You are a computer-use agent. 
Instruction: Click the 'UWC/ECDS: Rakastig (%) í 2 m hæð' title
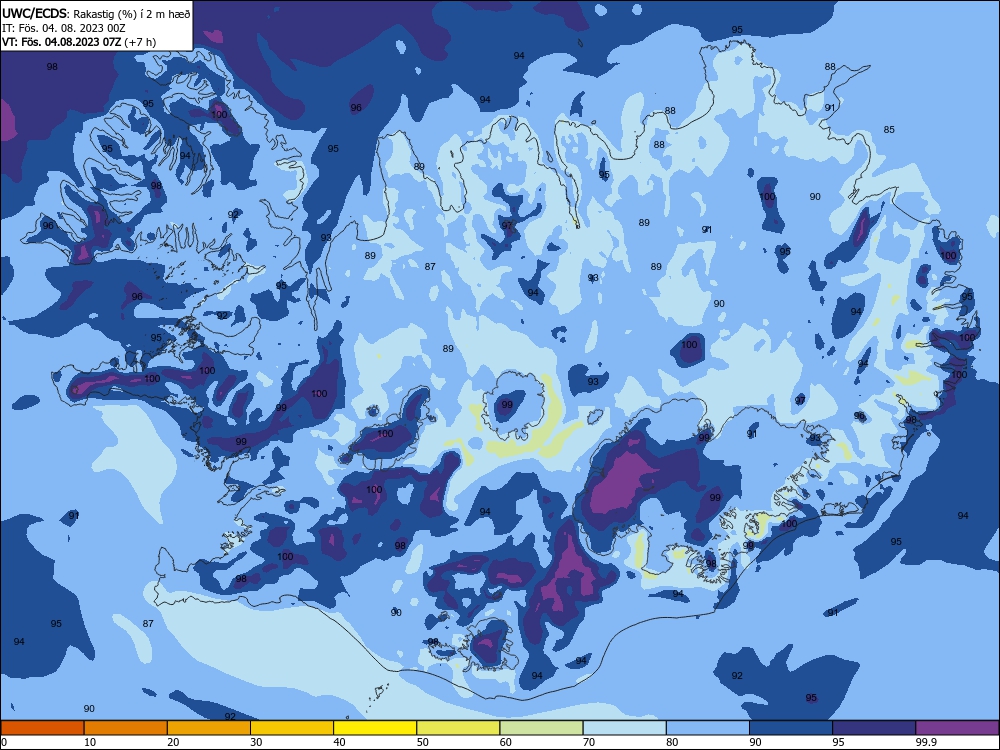[x=96, y=14]
